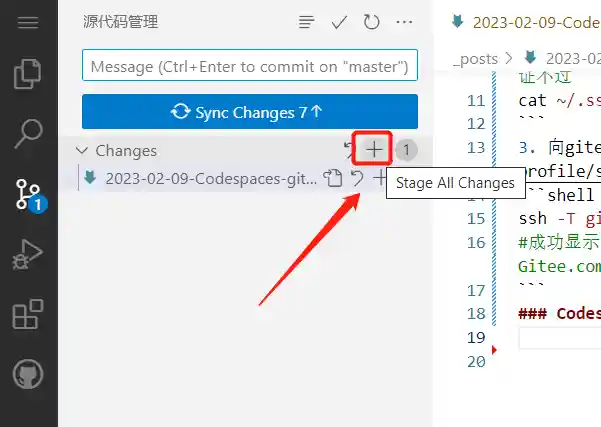Click the view as tree/list icon
Screen dimensions: 601x427
pyautogui.click(x=306, y=22)
